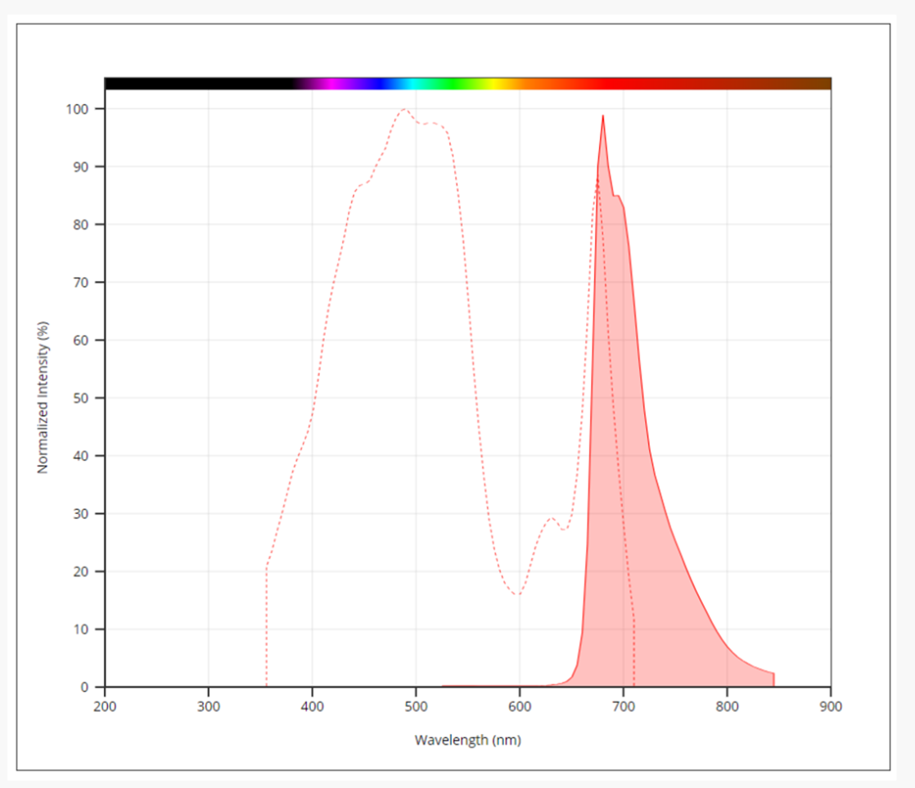Click the yellow region of the spectrum color bar
915x788 pixels.
click(495, 83)
